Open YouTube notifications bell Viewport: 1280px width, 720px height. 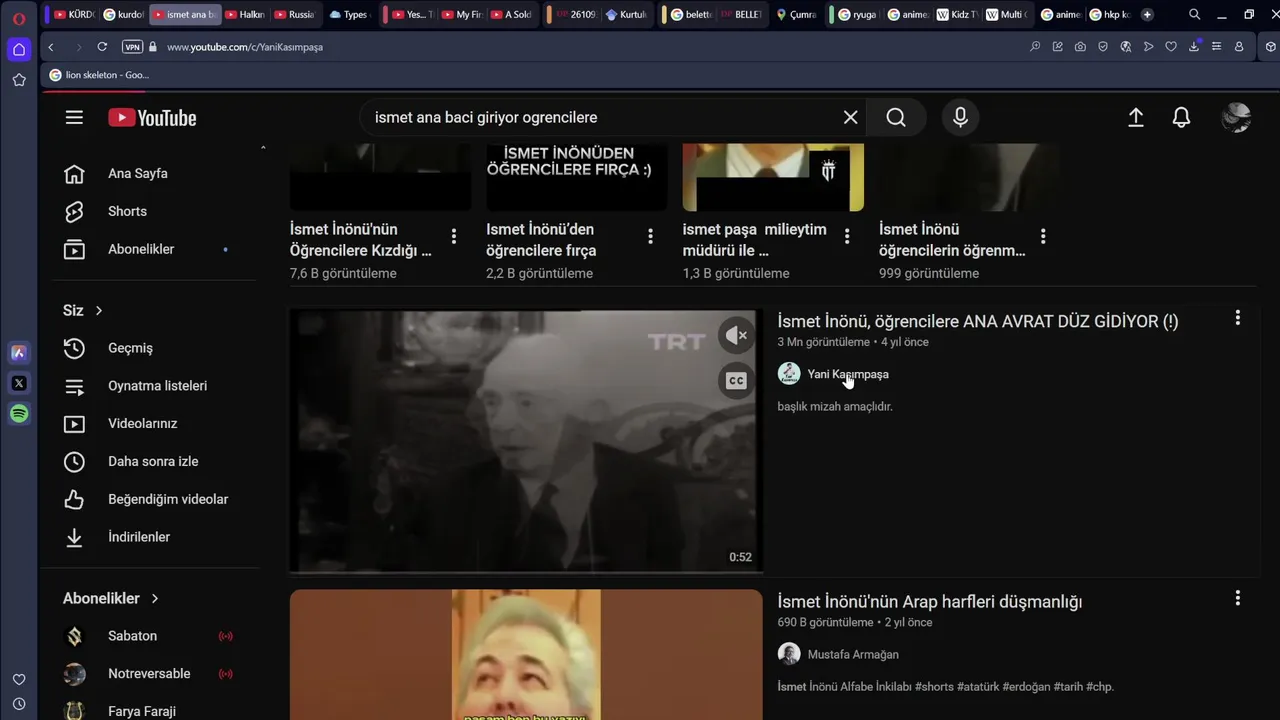[x=1182, y=118]
